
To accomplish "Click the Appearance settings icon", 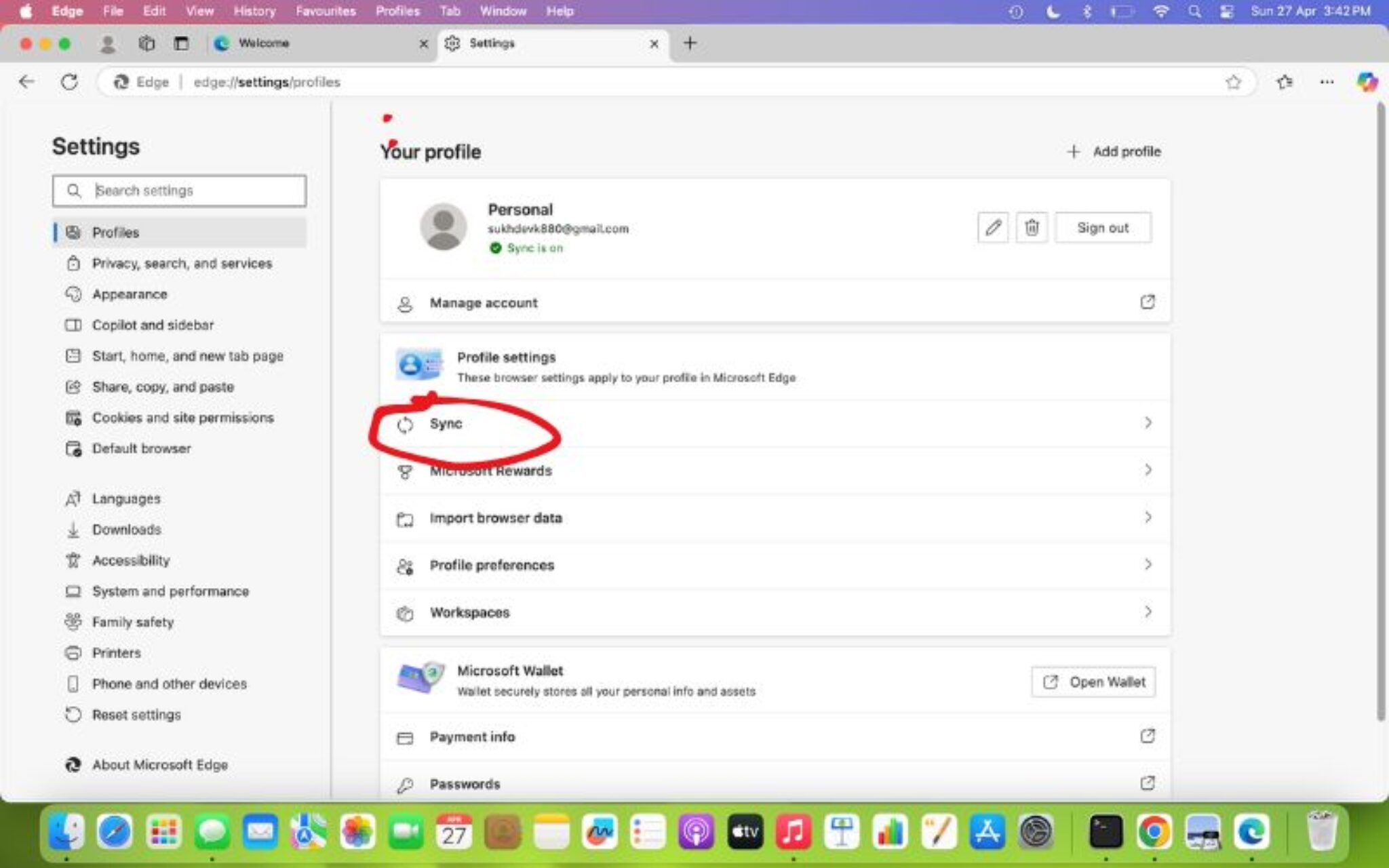I will point(75,294).
